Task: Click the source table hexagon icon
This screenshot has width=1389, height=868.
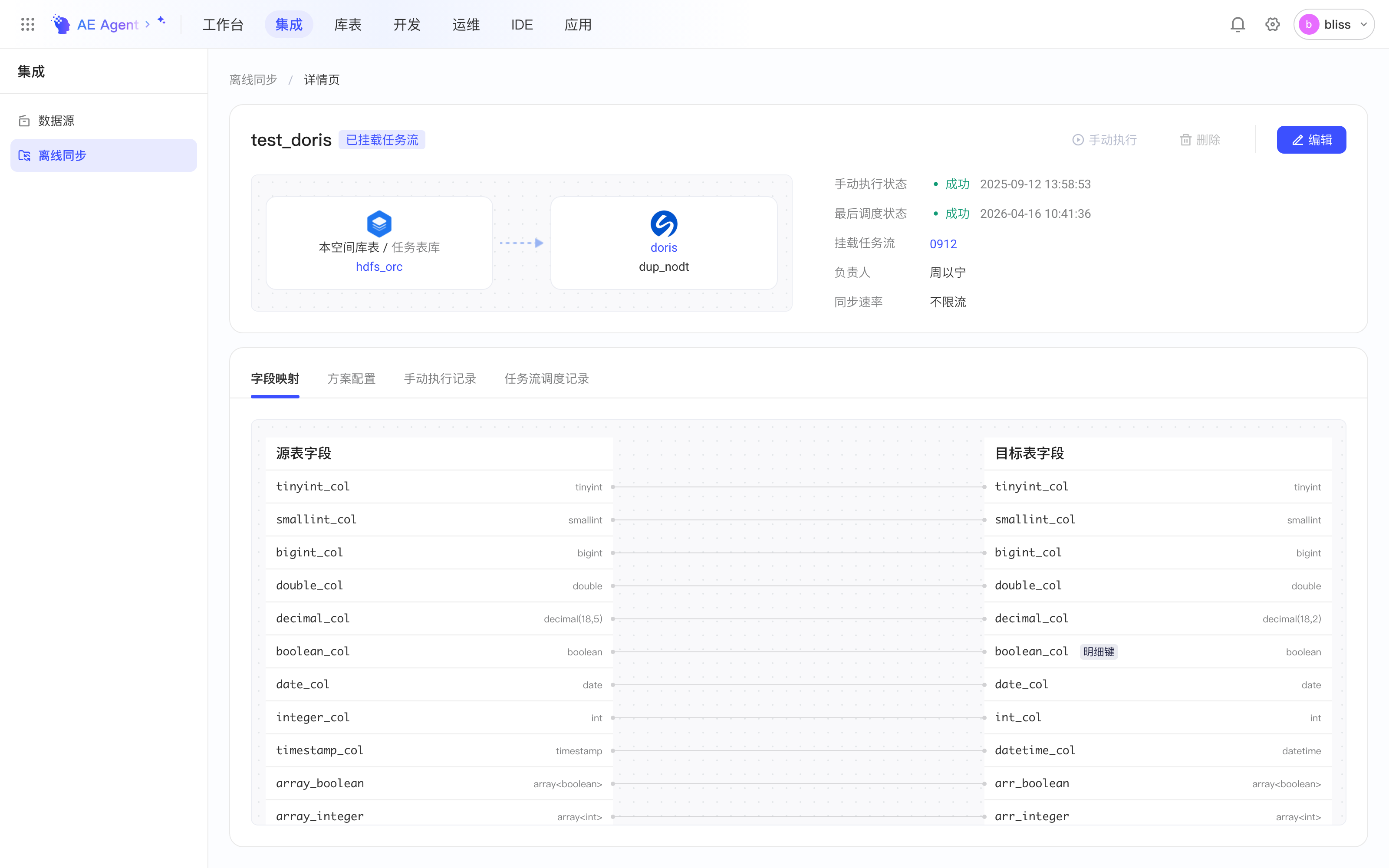Action: point(379,224)
